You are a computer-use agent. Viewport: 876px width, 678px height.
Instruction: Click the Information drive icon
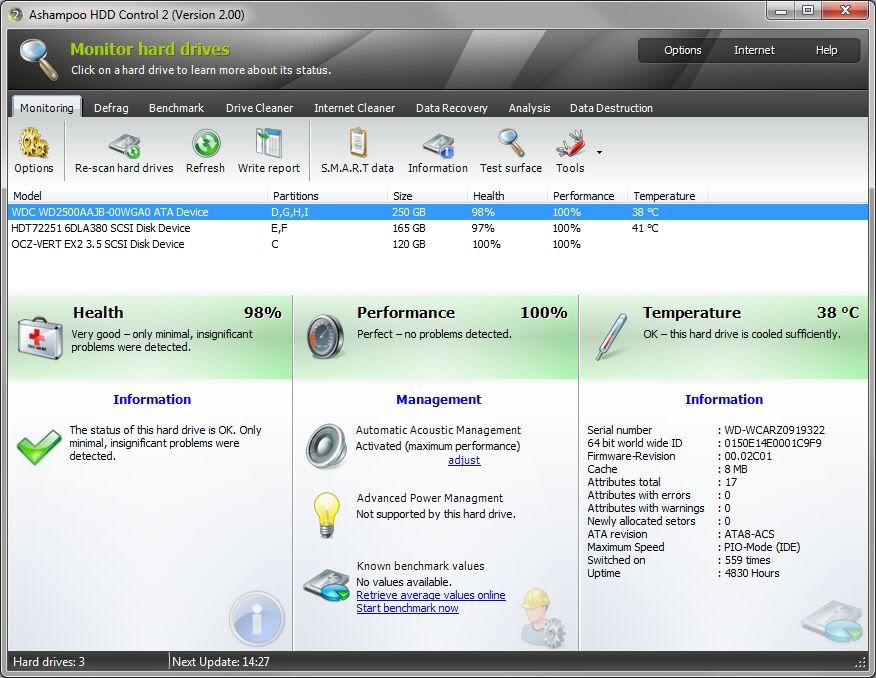438,144
